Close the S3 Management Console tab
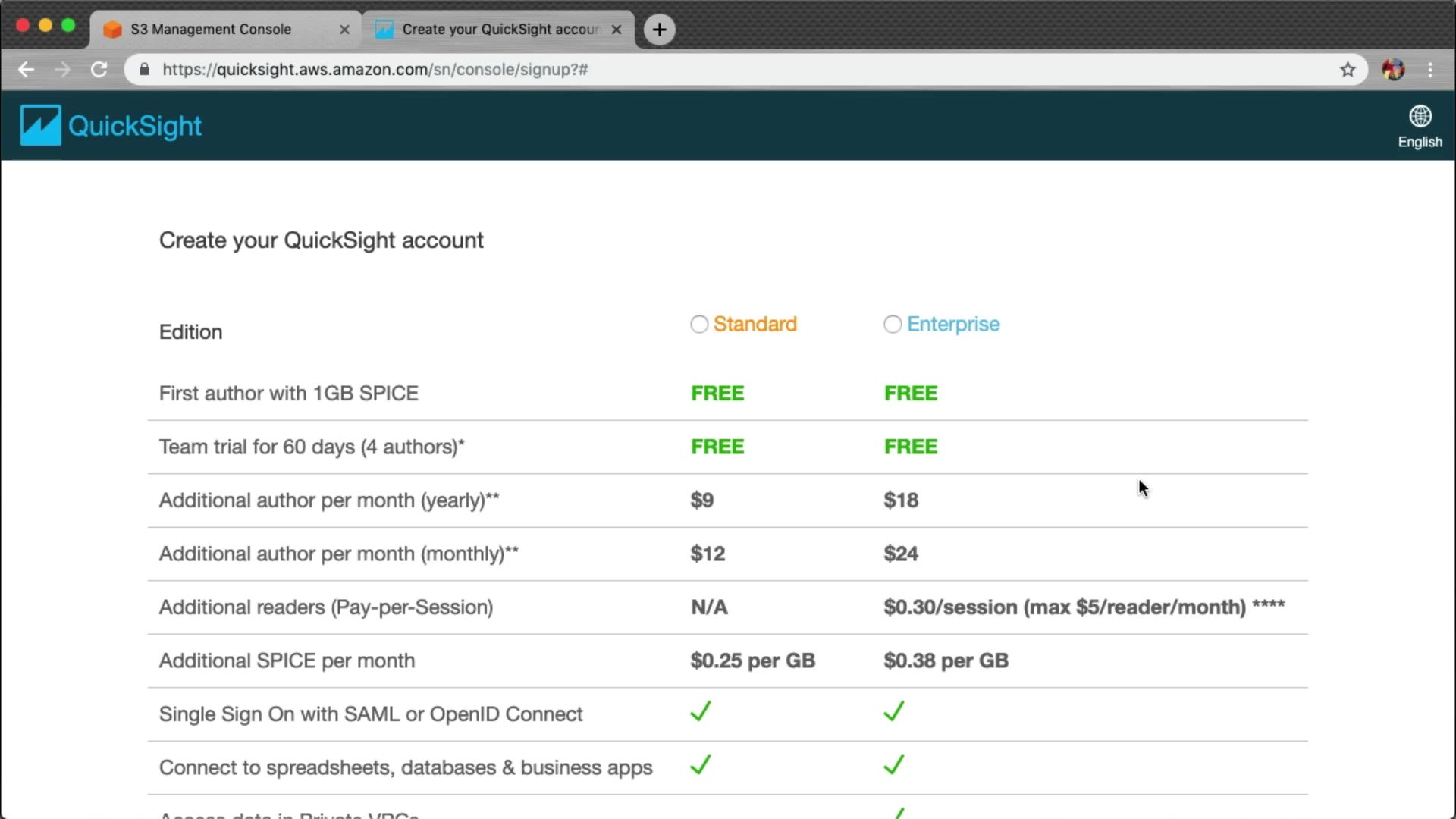Image resolution: width=1456 pixels, height=819 pixels. pos(344,30)
